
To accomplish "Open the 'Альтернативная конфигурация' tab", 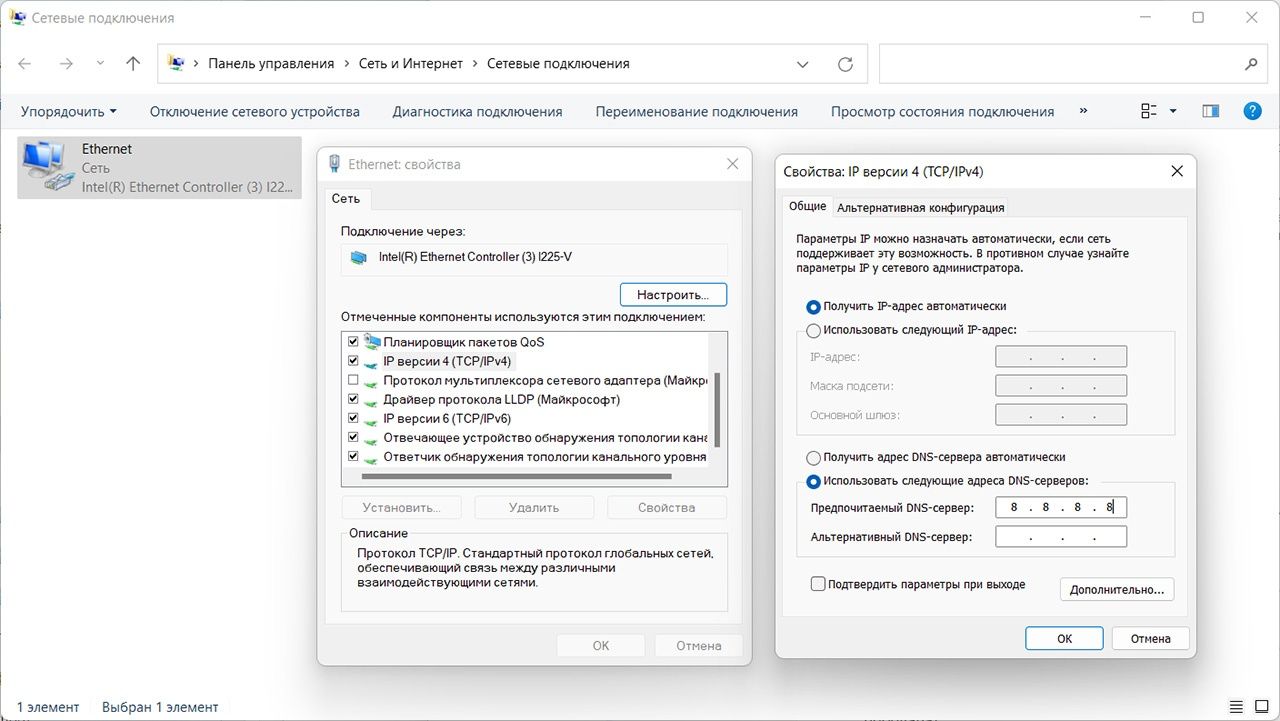I will point(920,208).
